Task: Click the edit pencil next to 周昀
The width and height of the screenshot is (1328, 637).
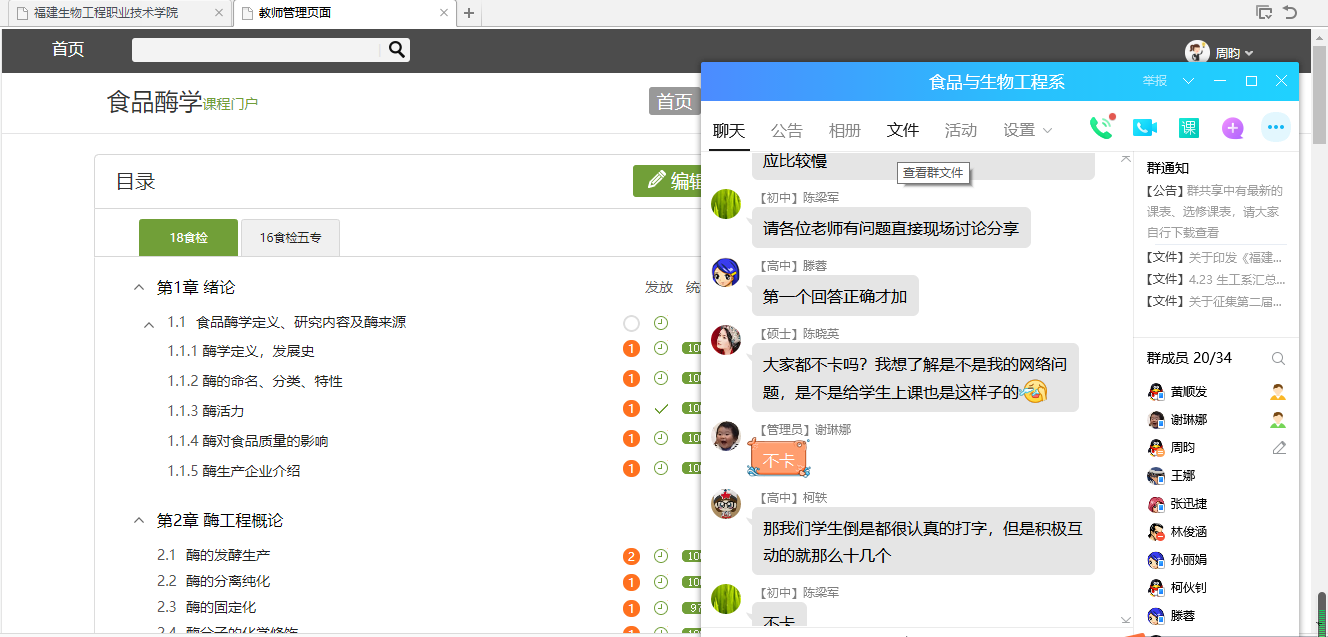Action: tap(1278, 448)
